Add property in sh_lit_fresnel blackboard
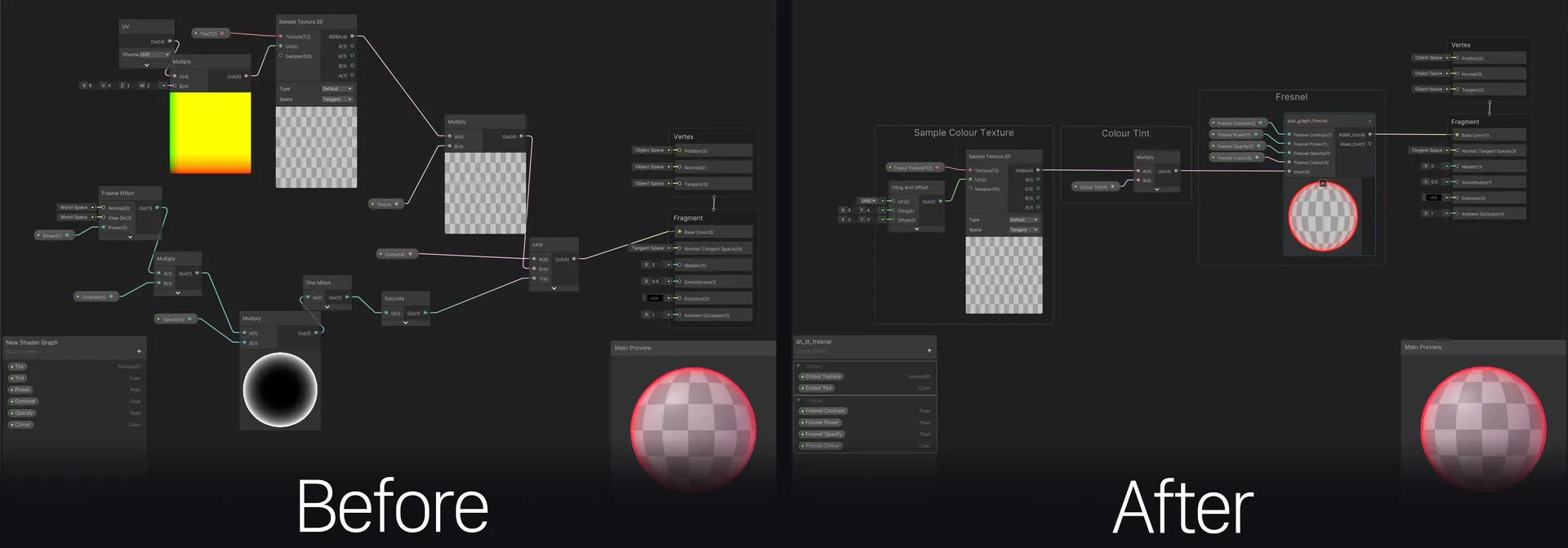 click(x=929, y=350)
